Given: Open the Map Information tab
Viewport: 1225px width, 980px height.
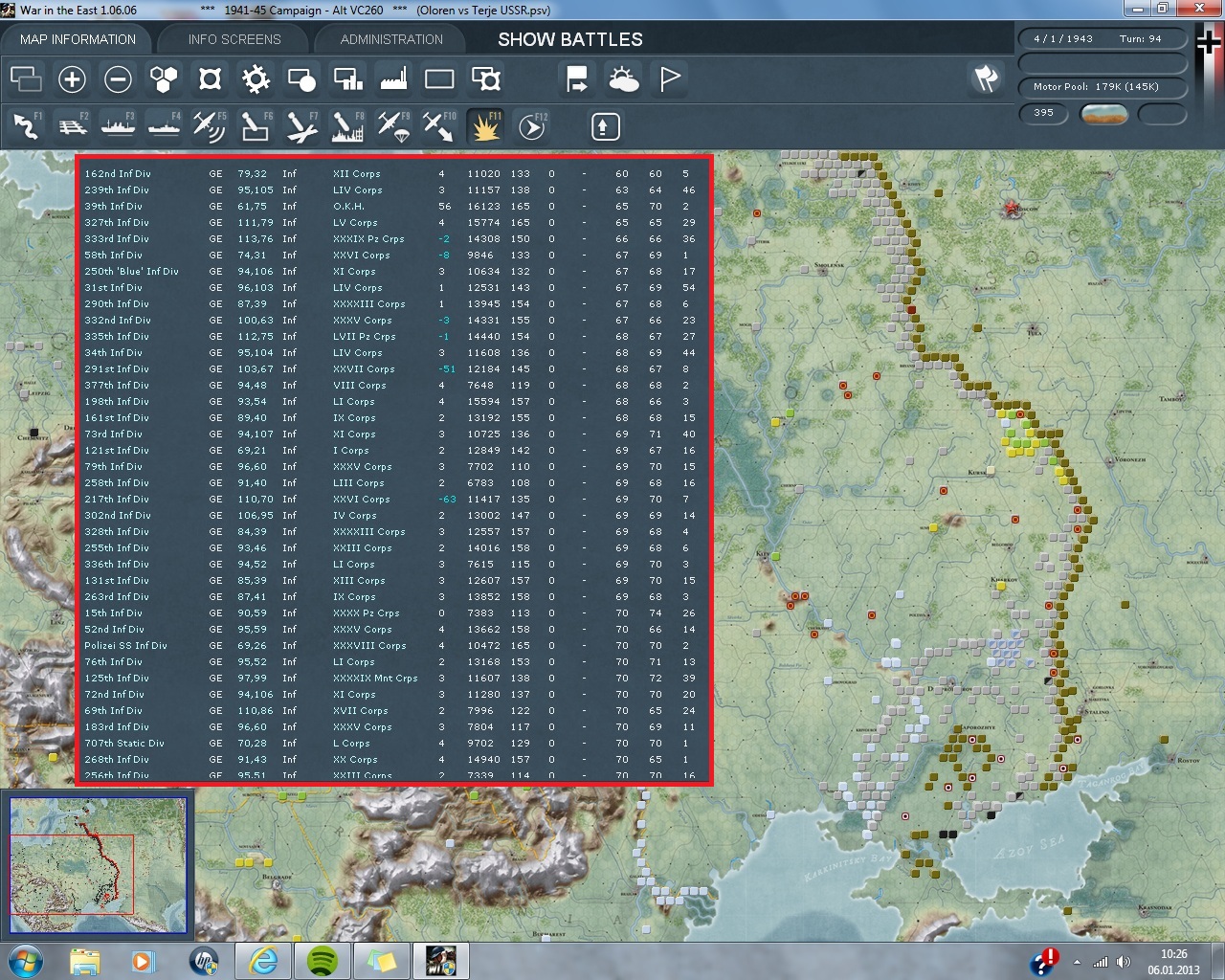Looking at the screenshot, I should tap(78, 39).
